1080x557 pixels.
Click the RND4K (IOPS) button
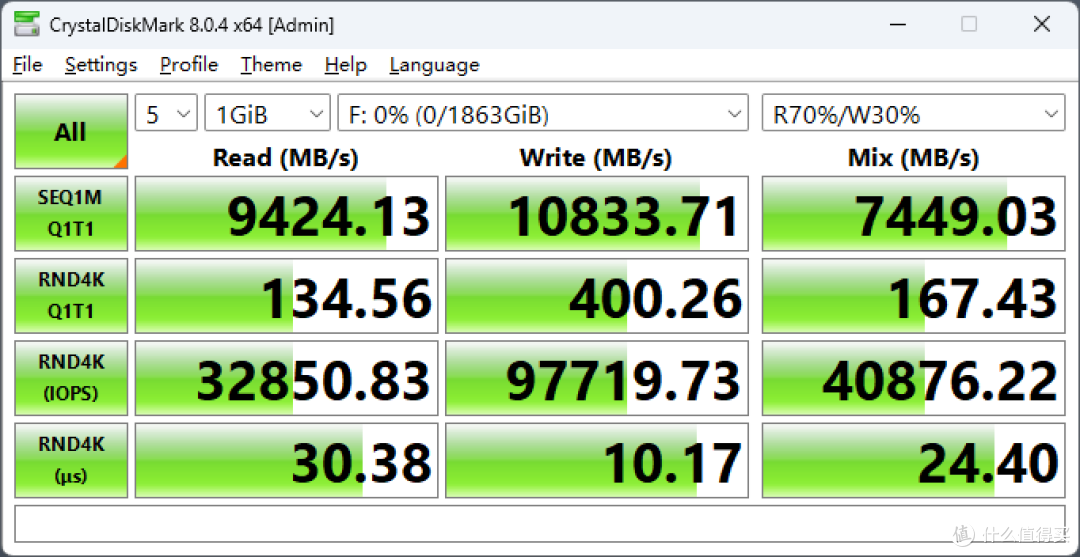click(x=71, y=378)
